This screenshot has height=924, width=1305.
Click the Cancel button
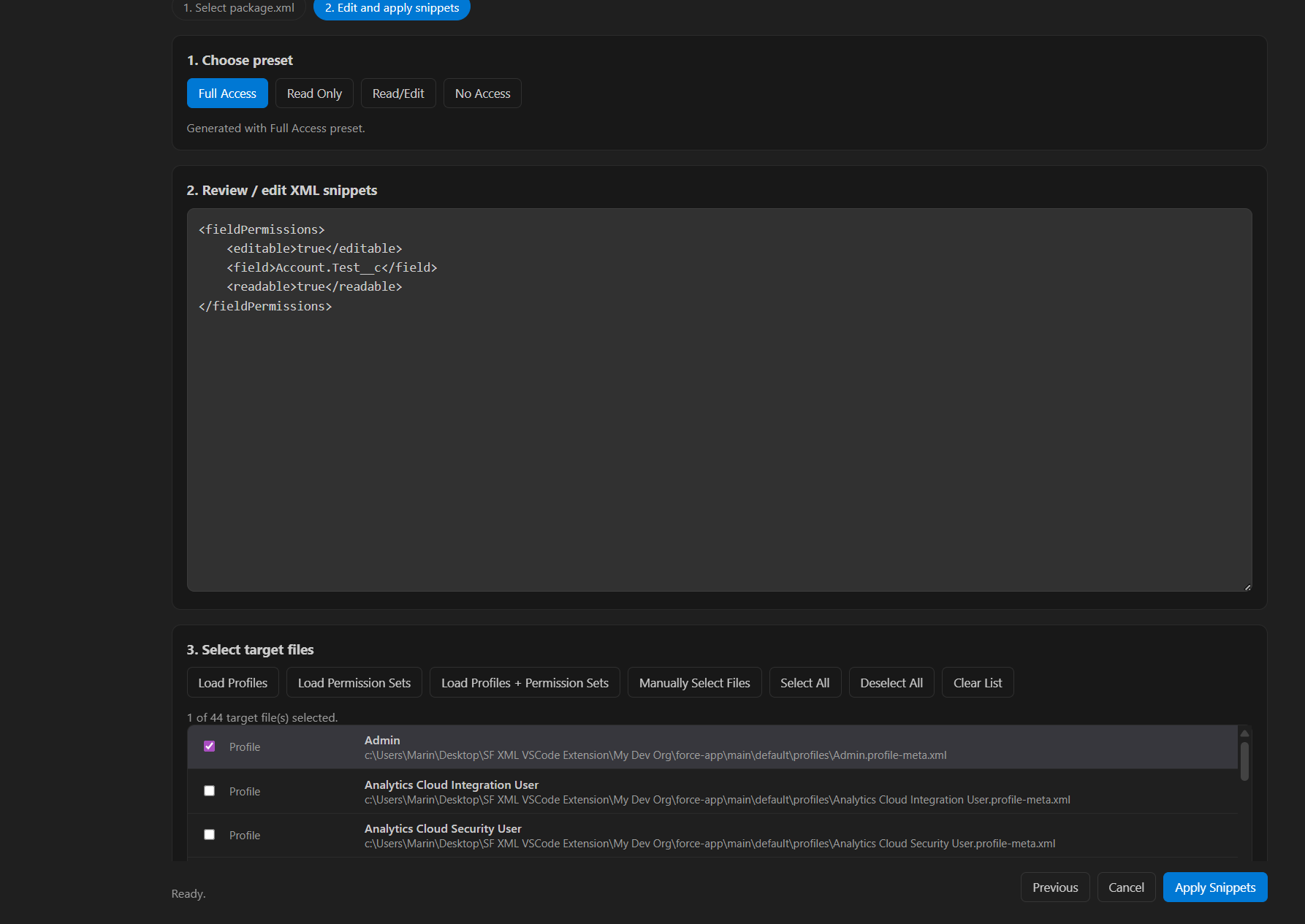pyautogui.click(x=1126, y=887)
